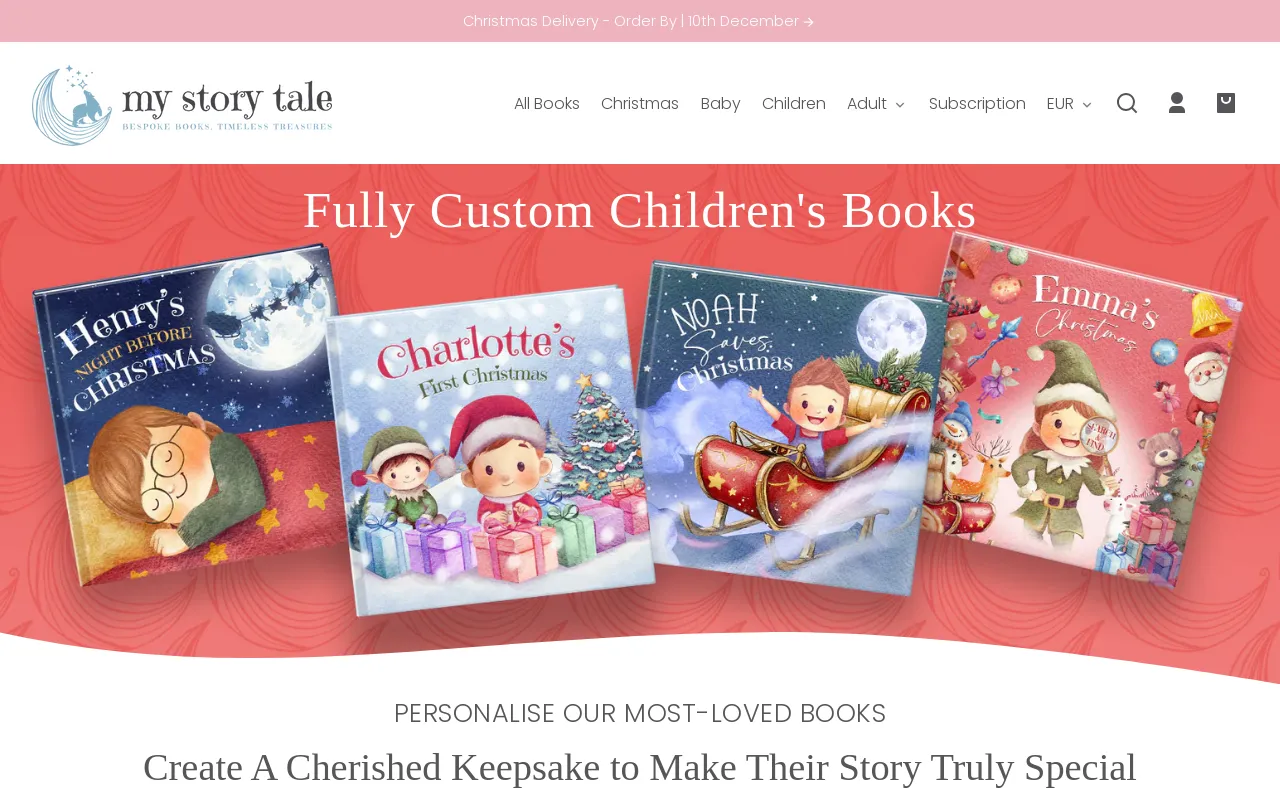The image size is (1280, 800).
Task: Click the Fully Custom Children's Books heading
Action: 640,211
